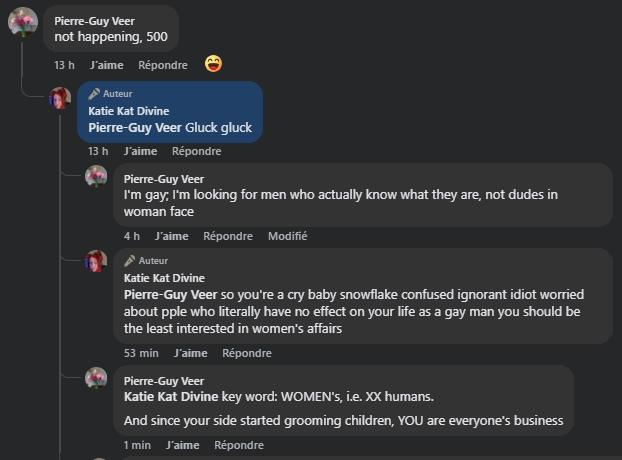
Task: Click the '1 min' timestamp on last comment
Action: click(137, 444)
